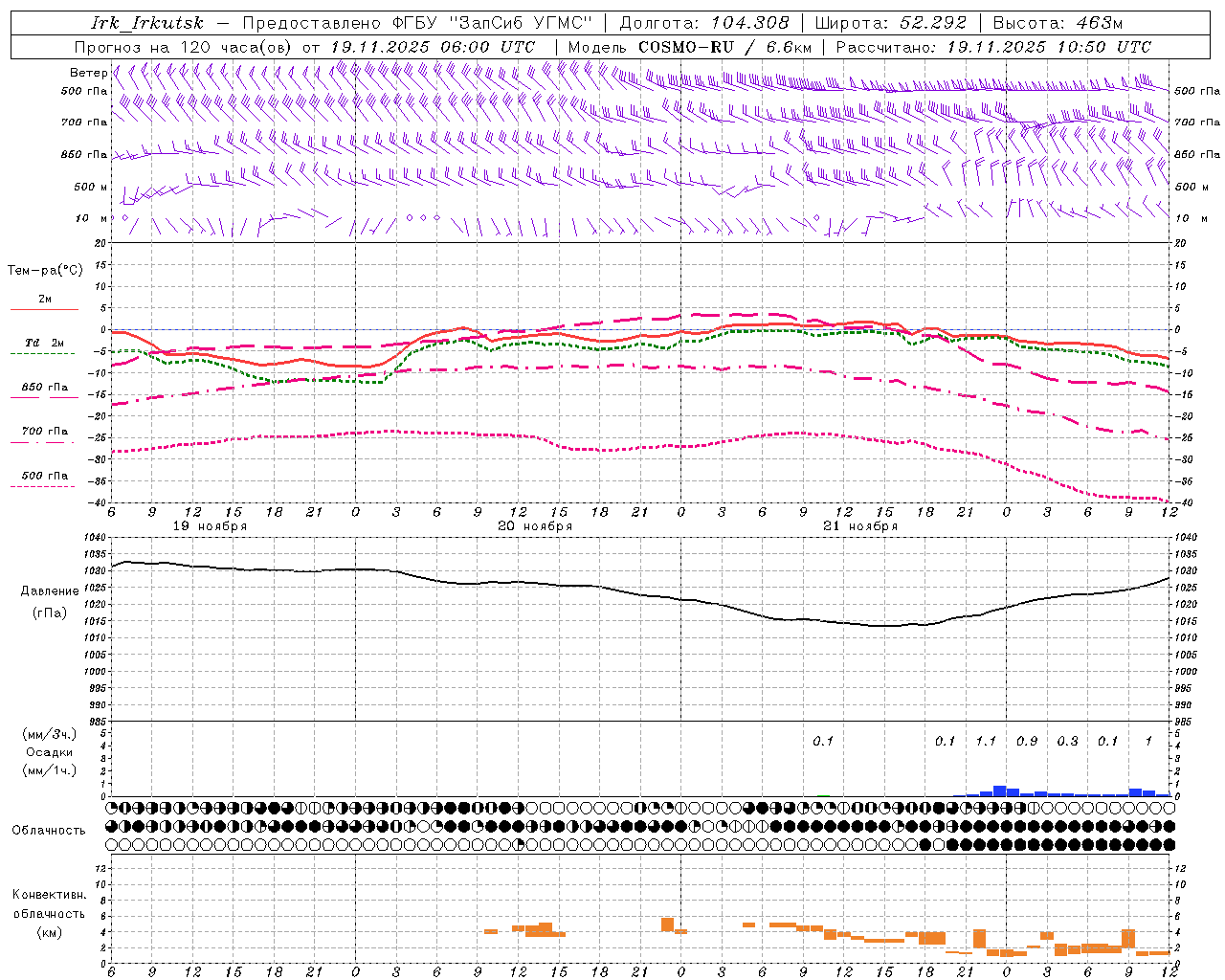Screen dimensions: 1225x980
Task: Click the pink dashed sample under '500 гПа' legend
Action: pos(42,486)
